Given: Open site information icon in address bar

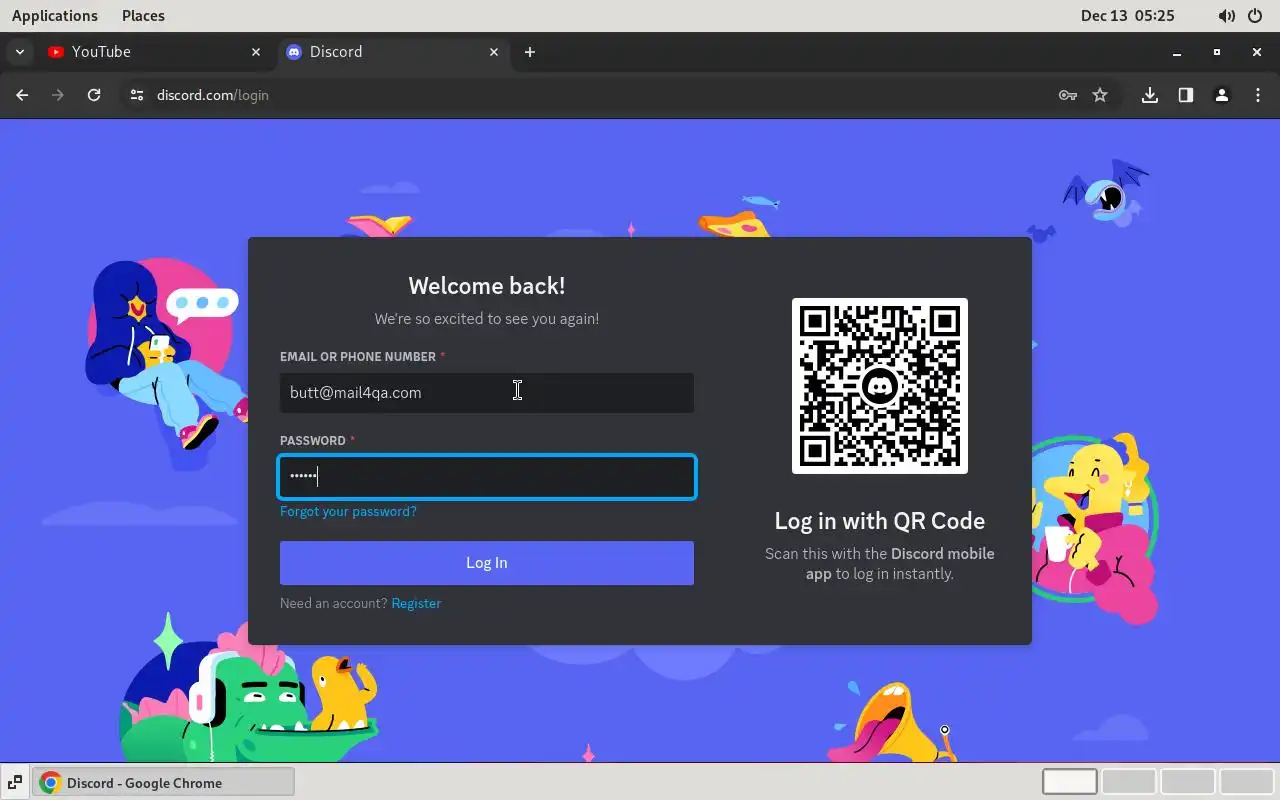Looking at the screenshot, I should coord(137,95).
